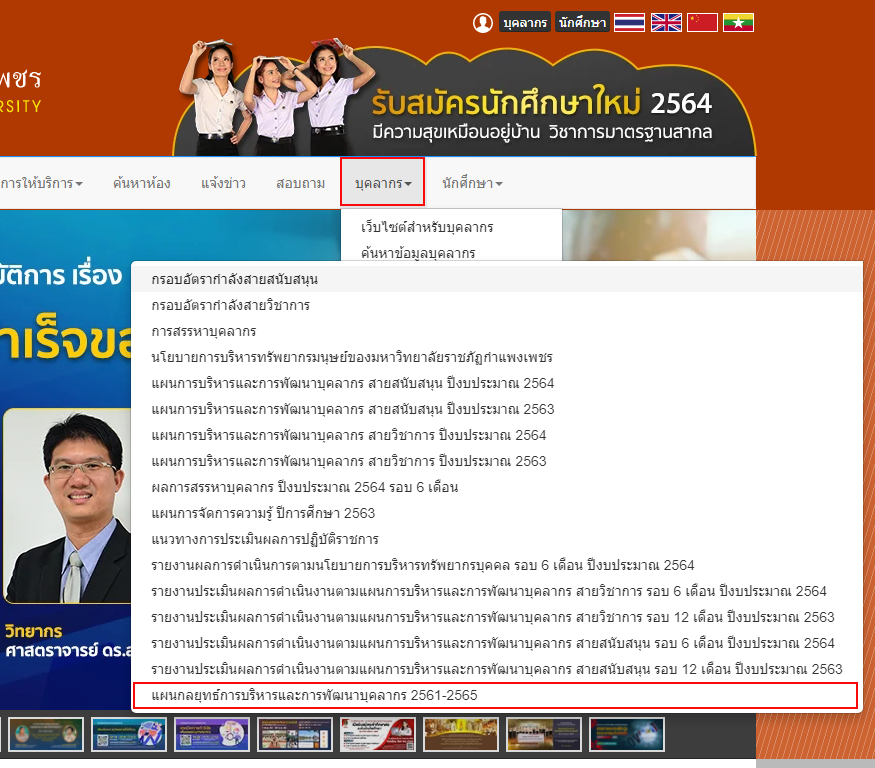The image size is (875, 768).
Task: Click the user profile icon at top
Action: tap(483, 22)
